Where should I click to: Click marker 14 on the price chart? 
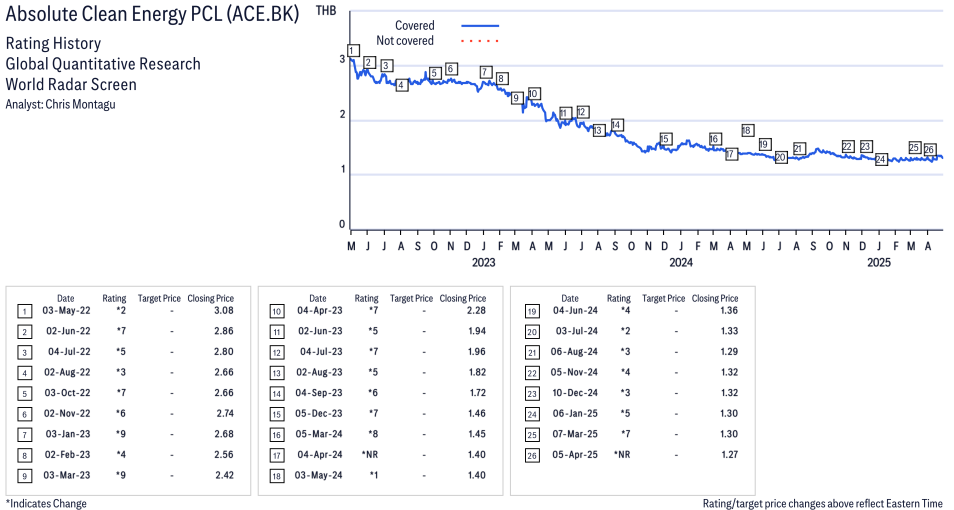pos(617,125)
